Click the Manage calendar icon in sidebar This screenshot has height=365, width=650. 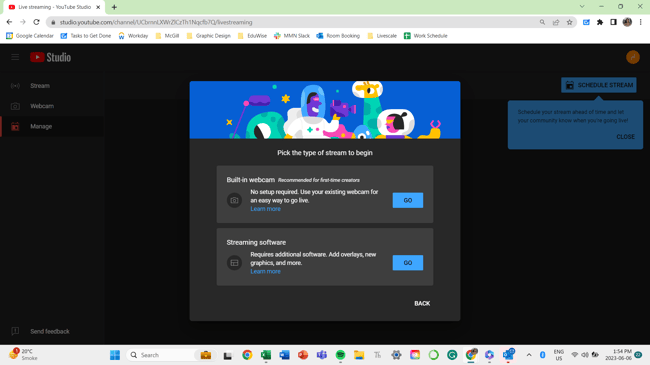[15, 127]
